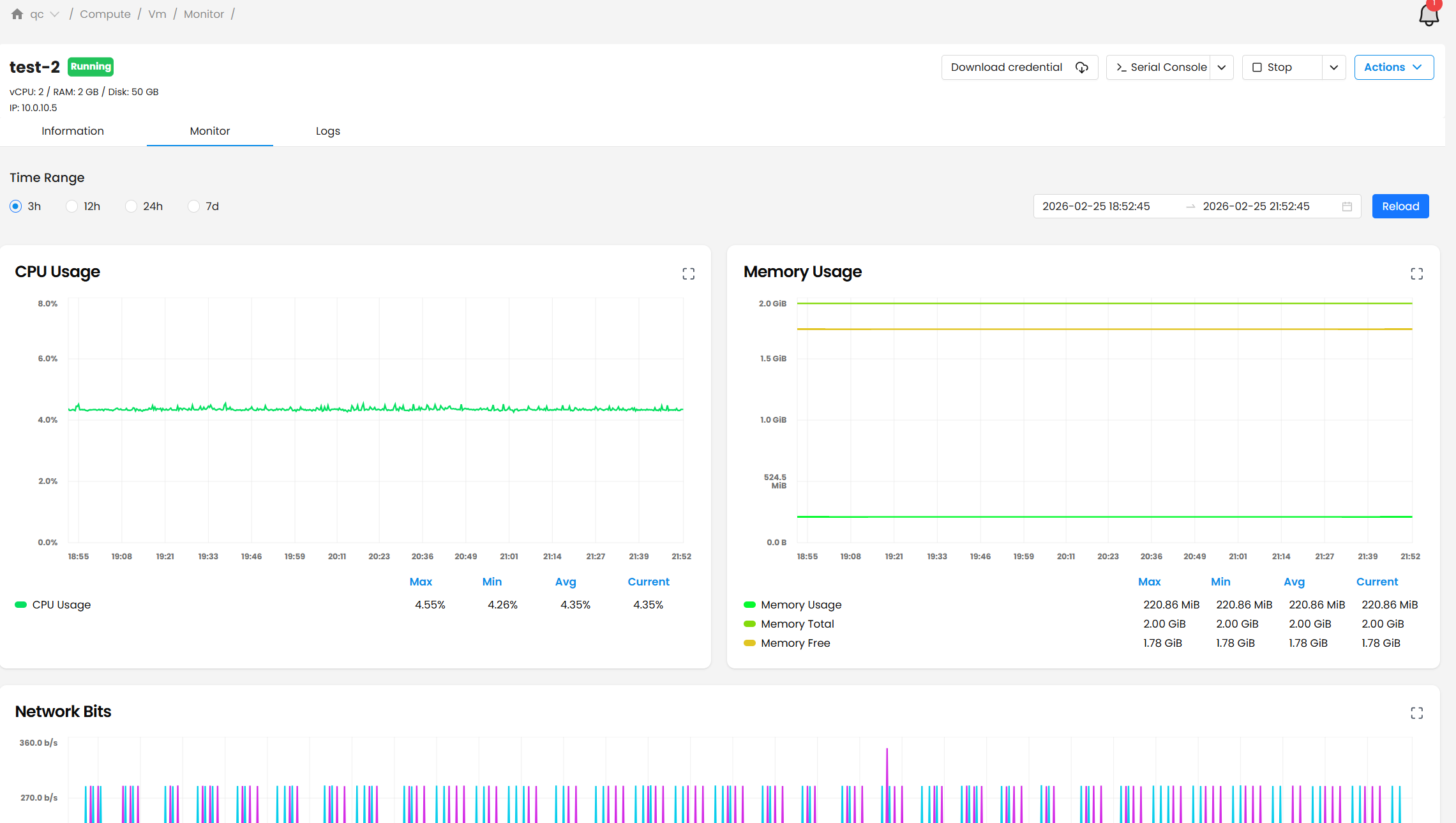The image size is (1456, 823).
Task: Click the calendar icon in the date range
Action: (x=1347, y=207)
